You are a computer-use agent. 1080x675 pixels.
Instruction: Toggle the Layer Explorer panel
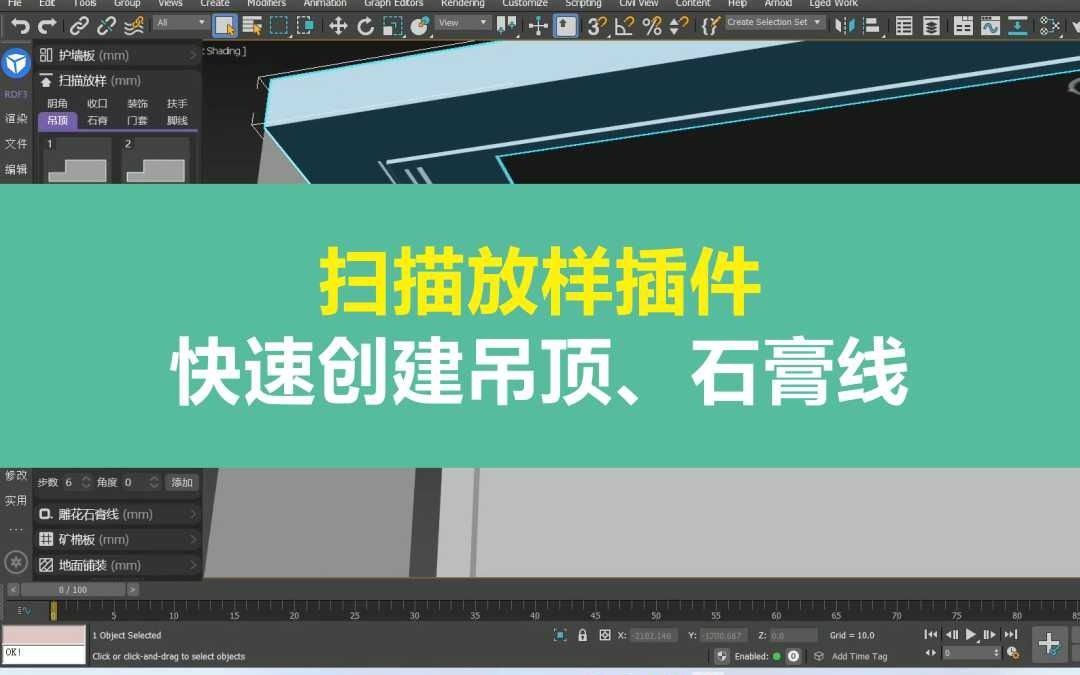click(931, 26)
